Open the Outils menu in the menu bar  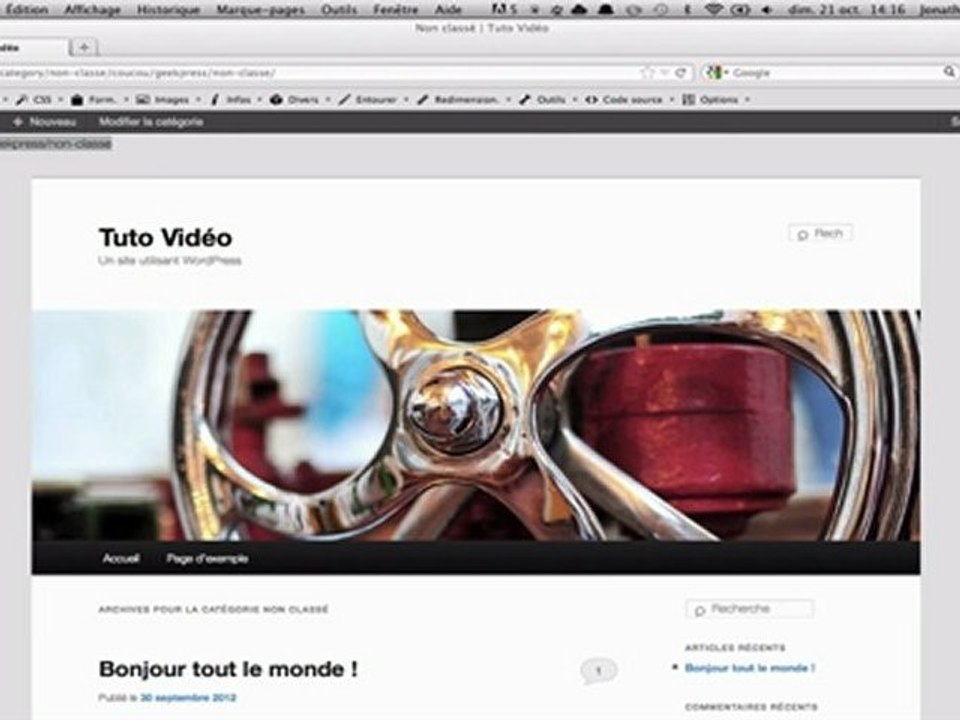click(x=339, y=9)
